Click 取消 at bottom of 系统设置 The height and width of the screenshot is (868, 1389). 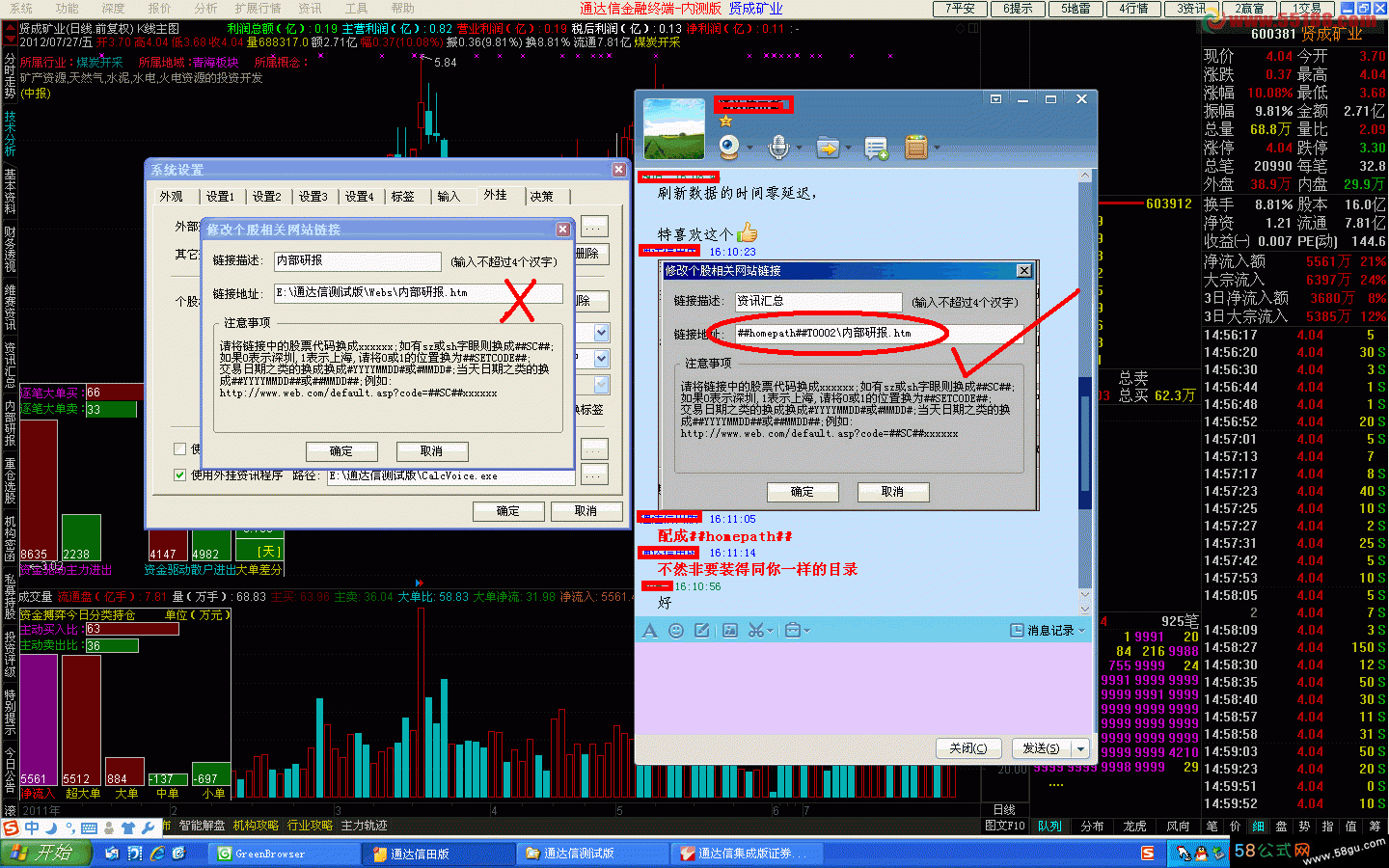click(x=586, y=511)
